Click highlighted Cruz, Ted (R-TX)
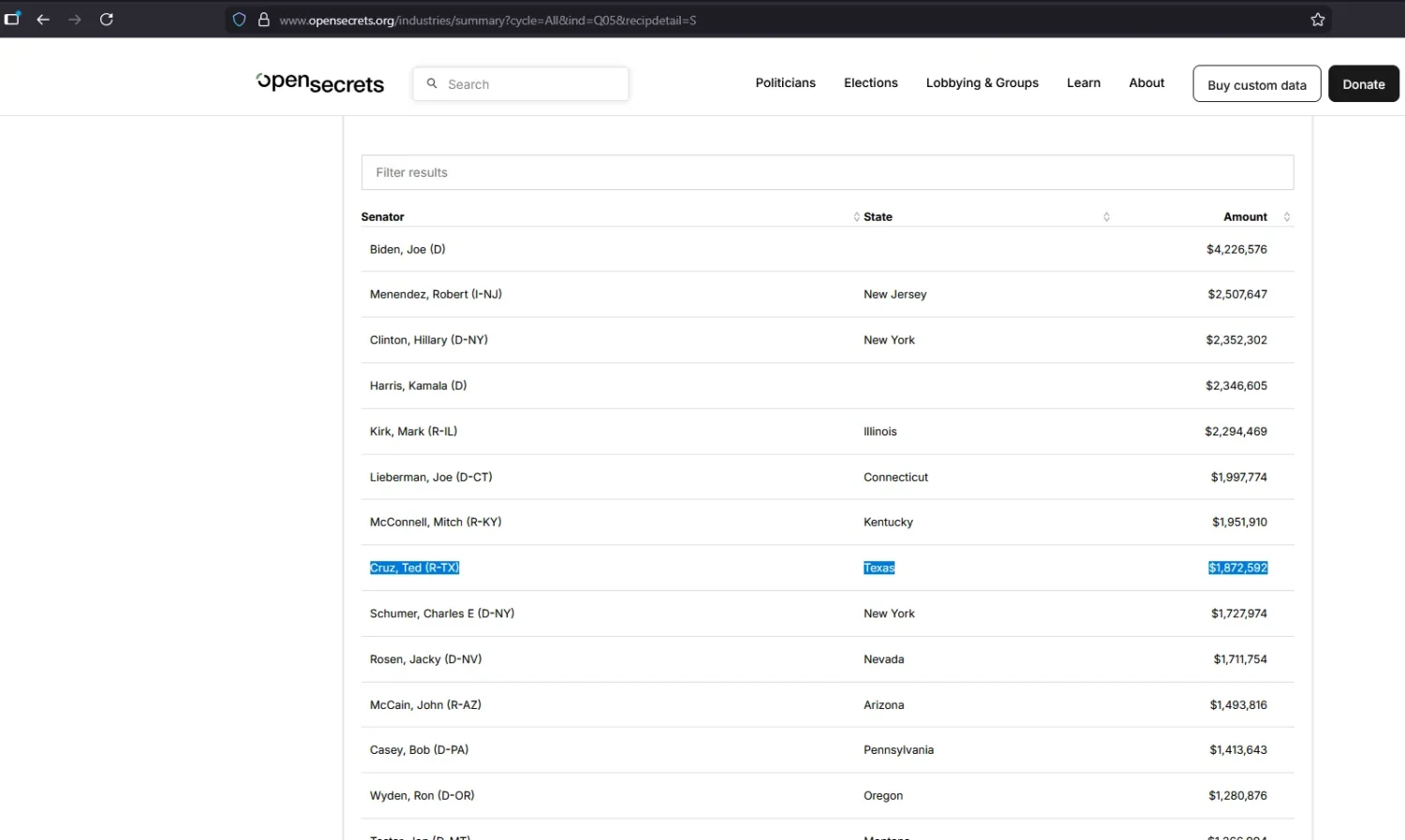1405x840 pixels. point(414,567)
